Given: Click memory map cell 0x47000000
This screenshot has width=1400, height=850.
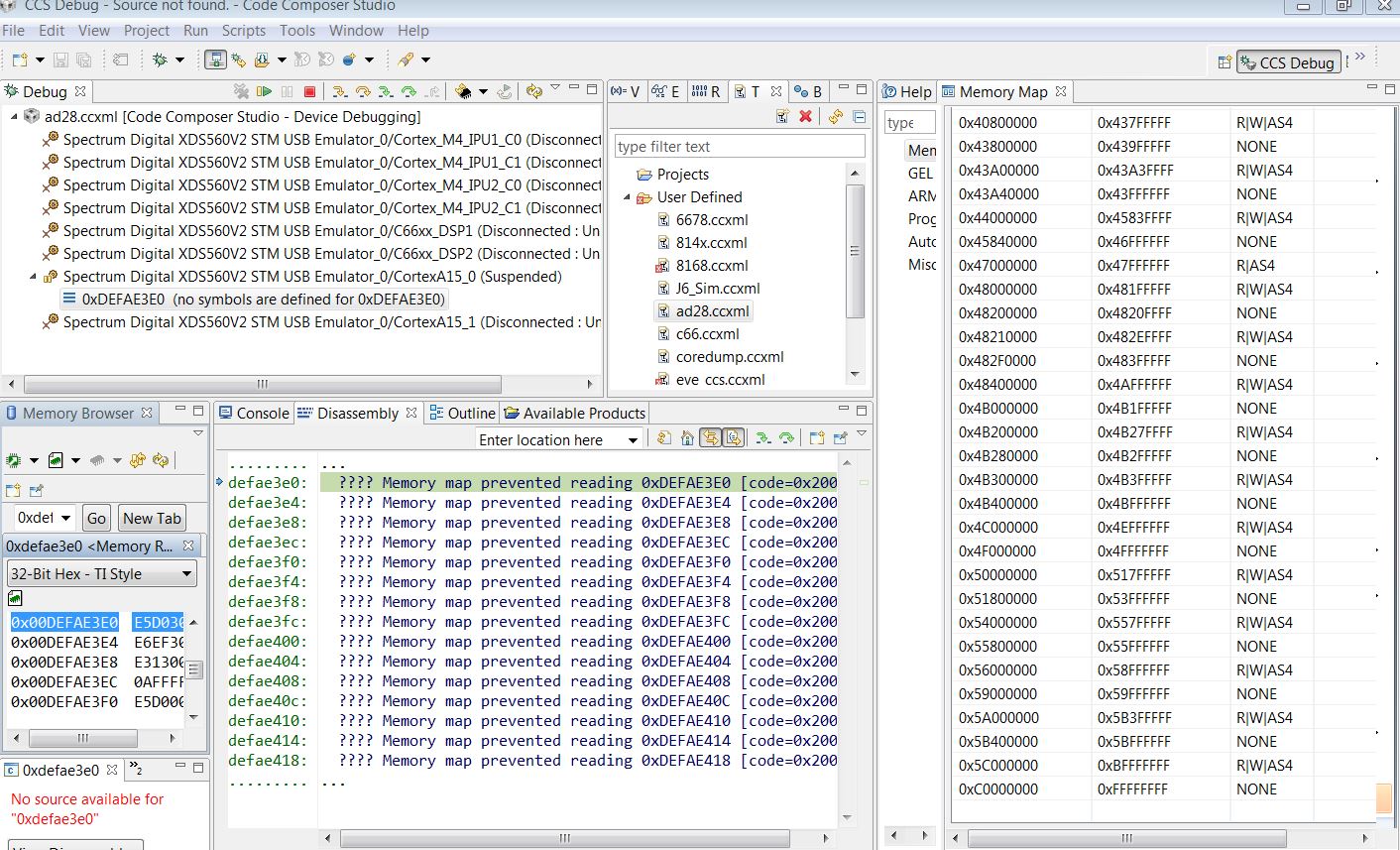Looking at the screenshot, I should point(997,265).
